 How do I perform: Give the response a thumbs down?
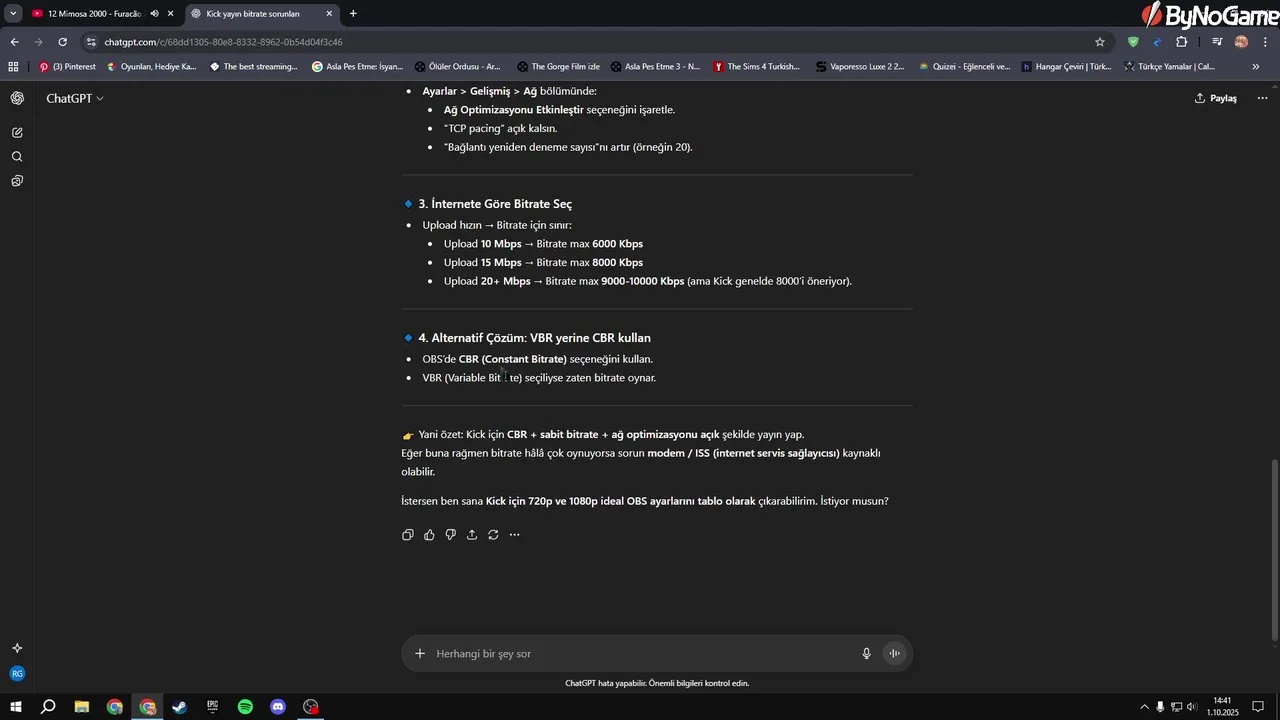point(451,535)
